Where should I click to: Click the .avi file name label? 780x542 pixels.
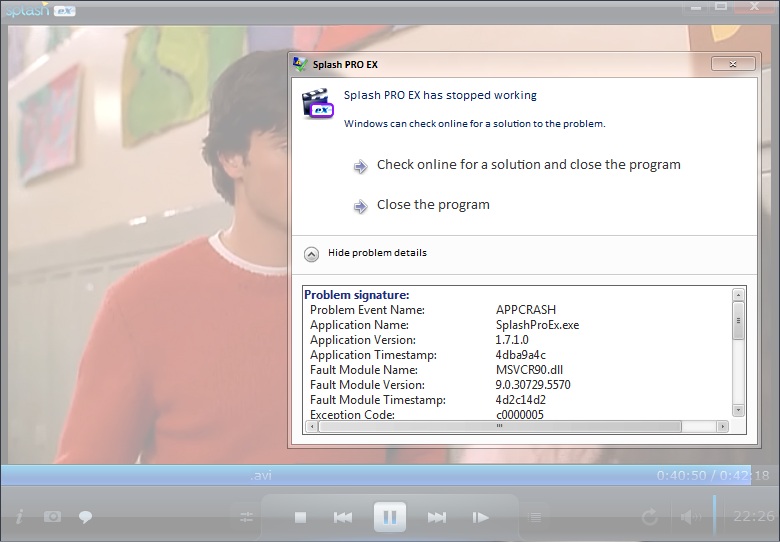click(261, 475)
